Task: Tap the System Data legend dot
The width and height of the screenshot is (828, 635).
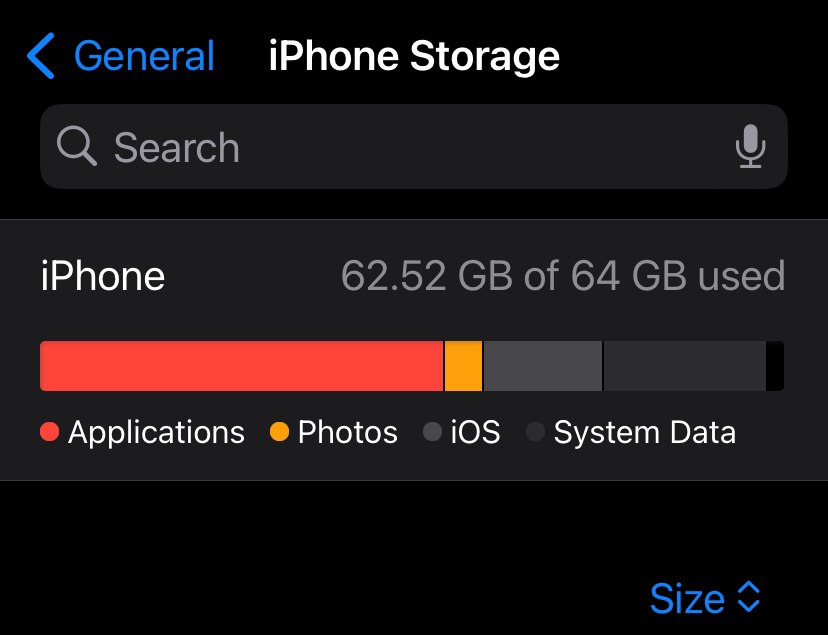Action: pyautogui.click(x=536, y=432)
